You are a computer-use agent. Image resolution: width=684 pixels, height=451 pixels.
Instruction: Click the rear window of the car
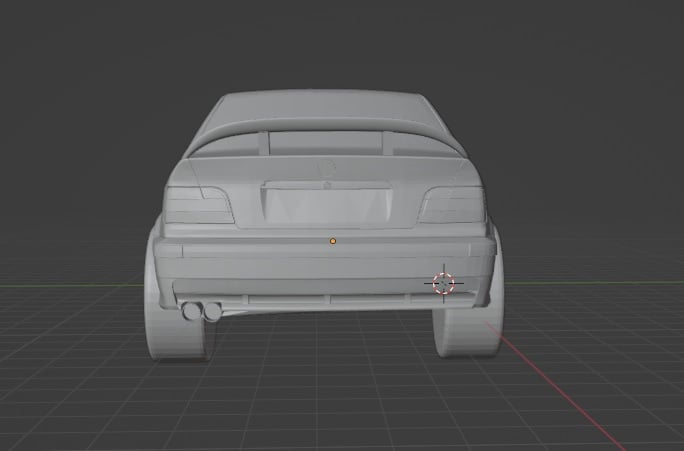326,144
